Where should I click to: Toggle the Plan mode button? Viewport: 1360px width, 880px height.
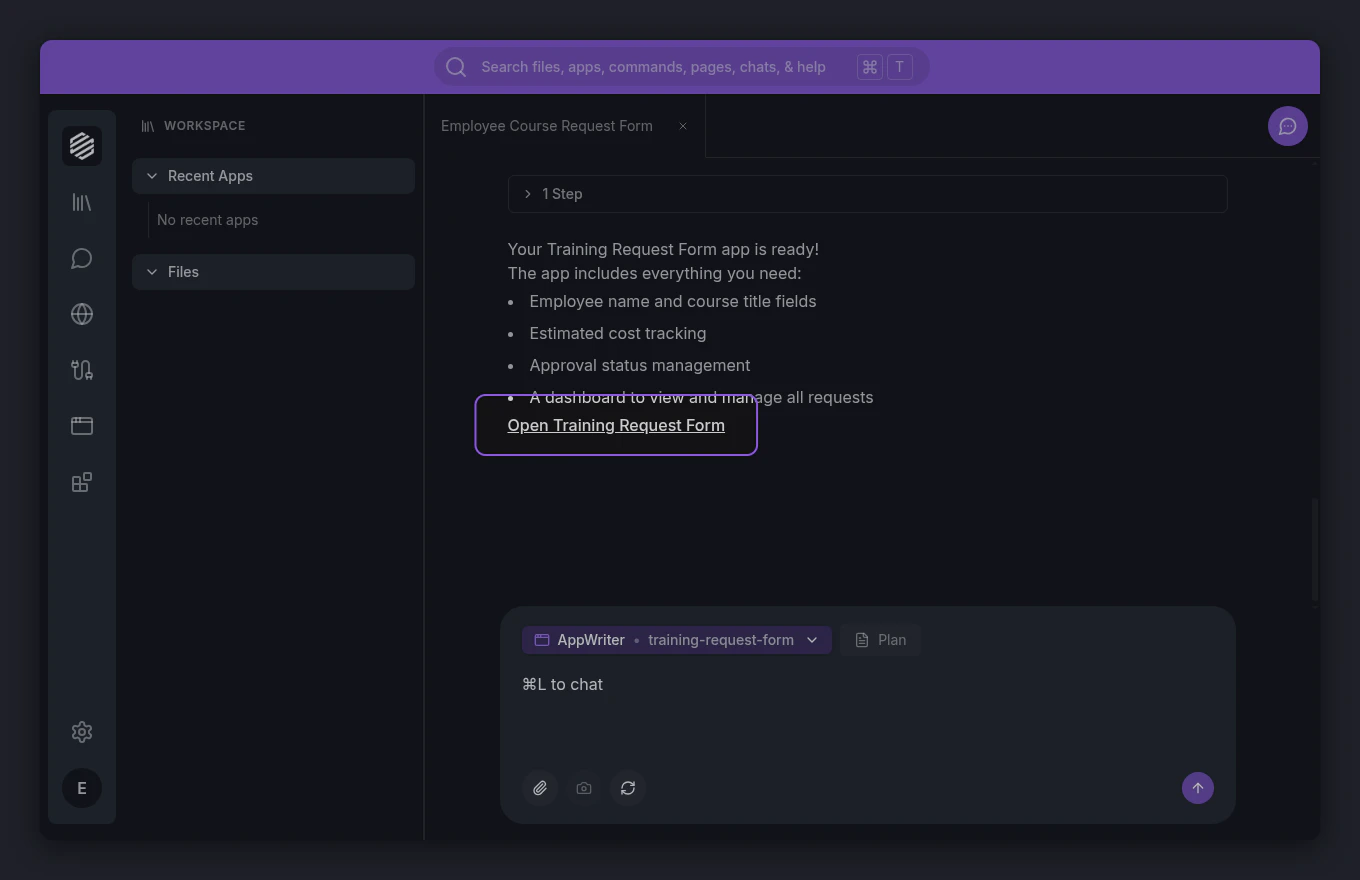pyautogui.click(x=881, y=640)
